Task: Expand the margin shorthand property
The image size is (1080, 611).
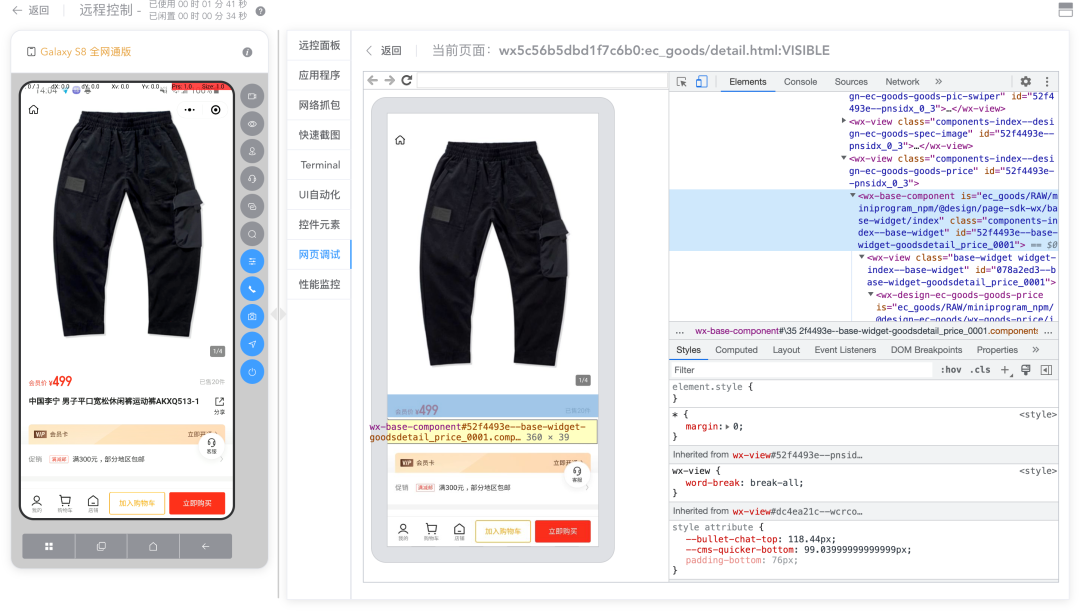Action: (x=727, y=427)
